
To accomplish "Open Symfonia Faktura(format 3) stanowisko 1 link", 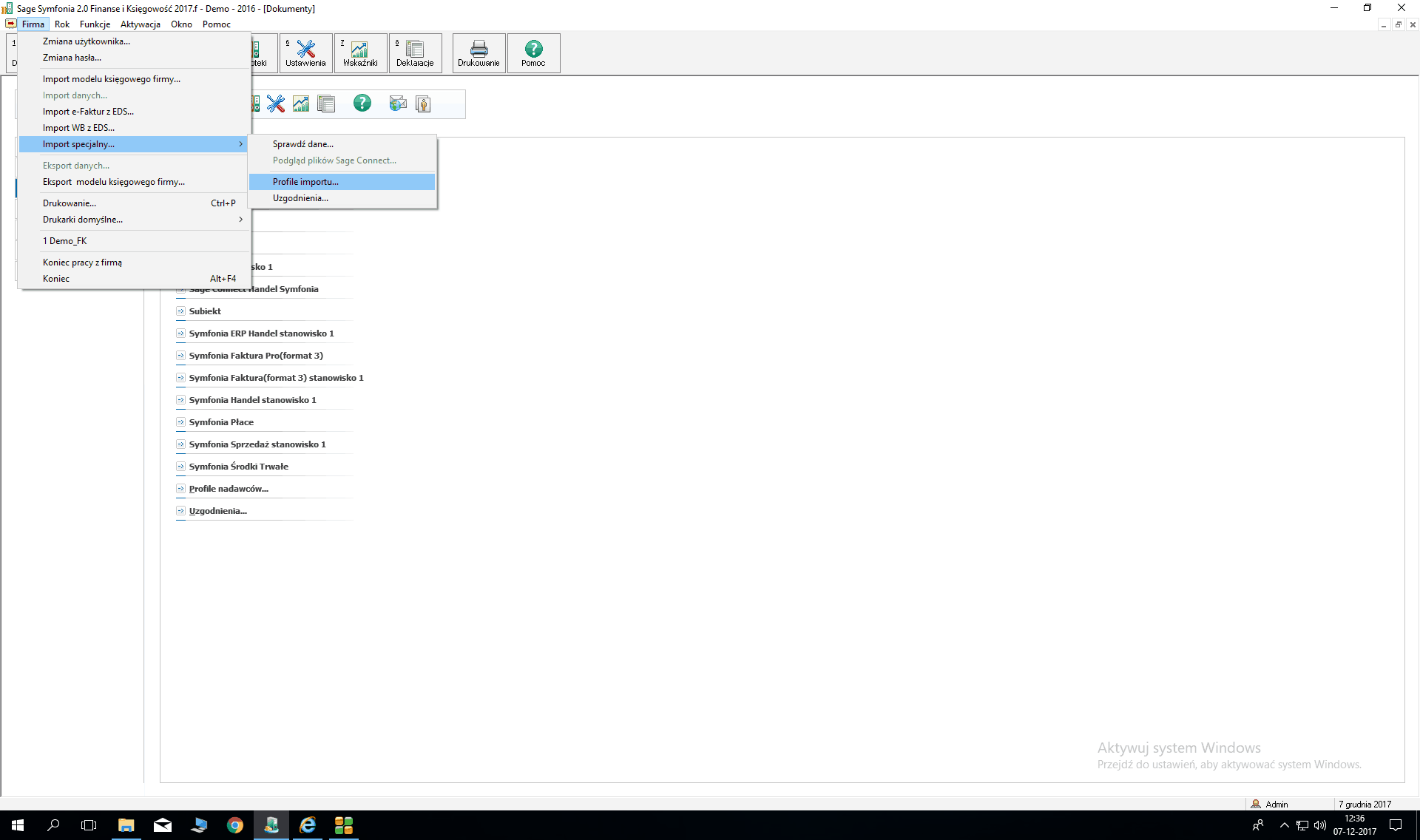I will 276,378.
